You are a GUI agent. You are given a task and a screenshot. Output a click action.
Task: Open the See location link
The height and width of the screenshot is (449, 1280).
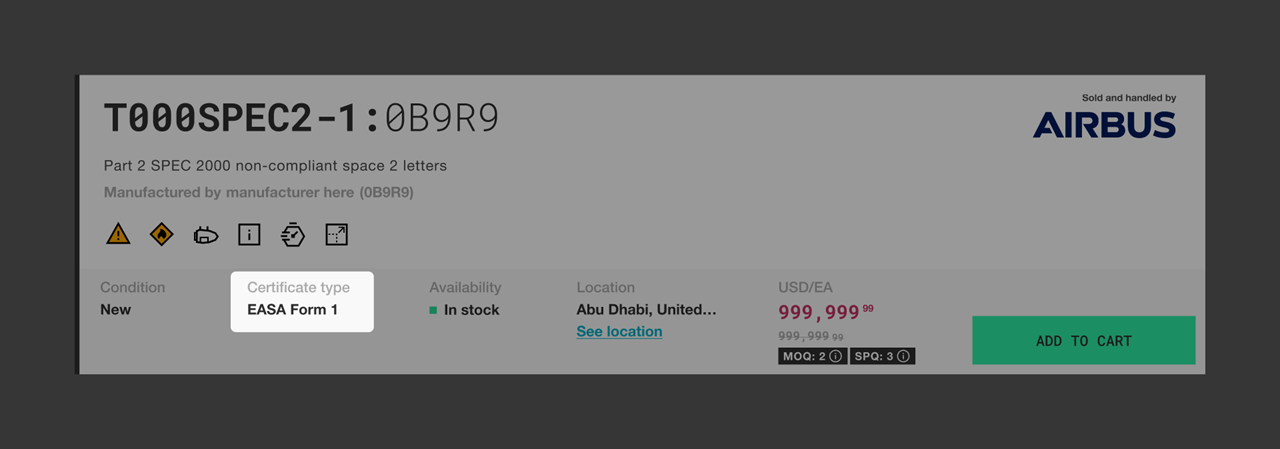pyautogui.click(x=619, y=331)
